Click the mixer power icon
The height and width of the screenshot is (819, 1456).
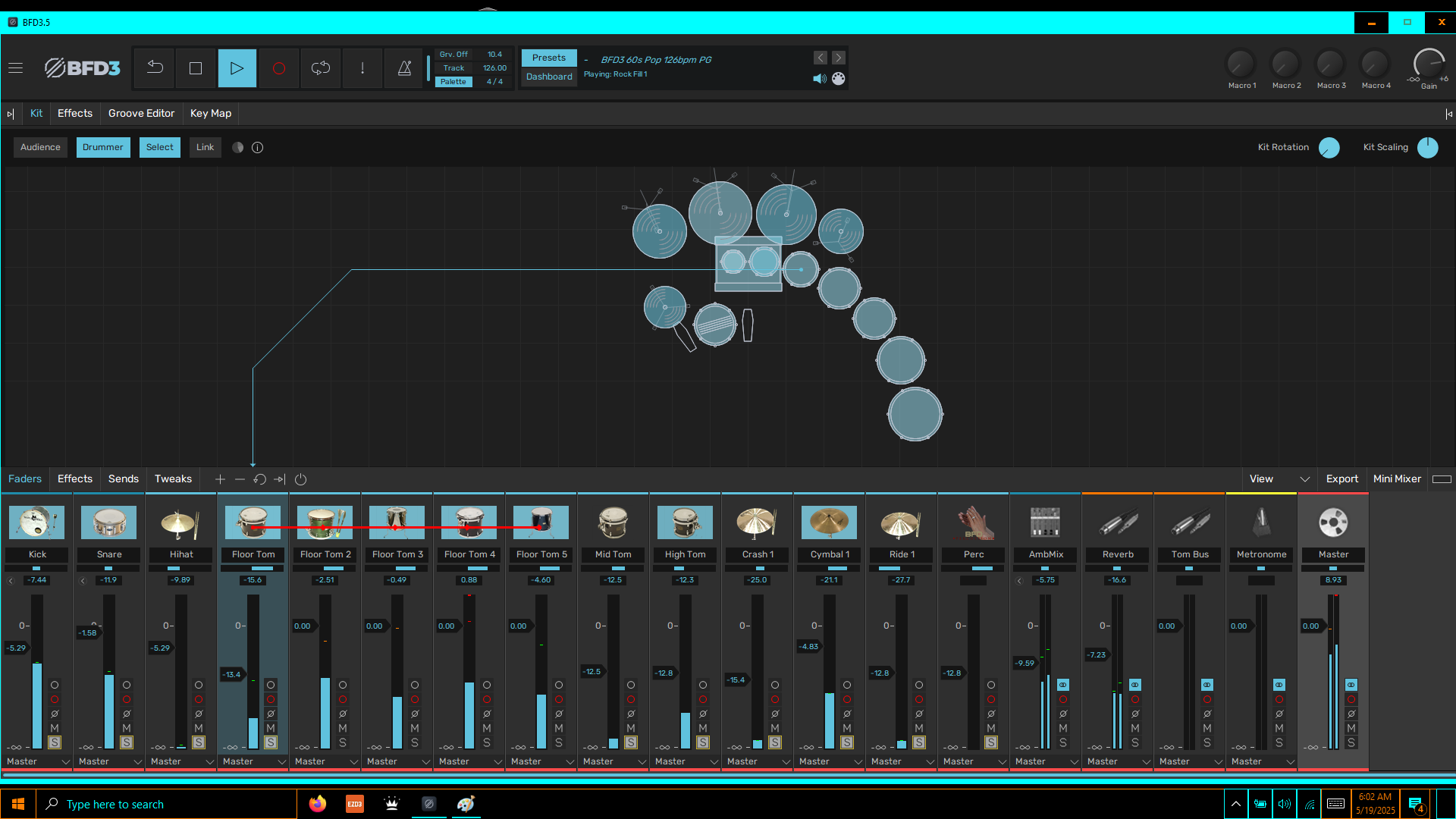click(x=300, y=479)
